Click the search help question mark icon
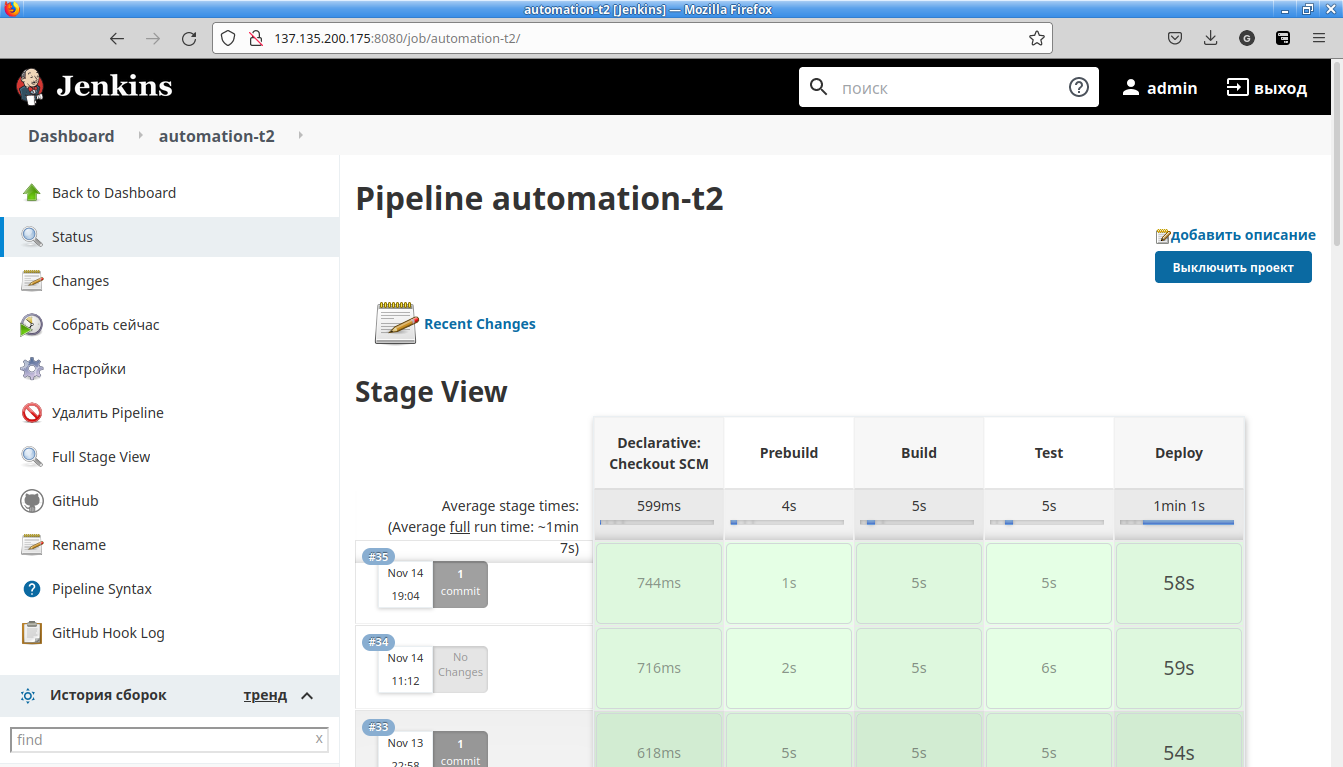The image size is (1343, 767). point(1079,87)
